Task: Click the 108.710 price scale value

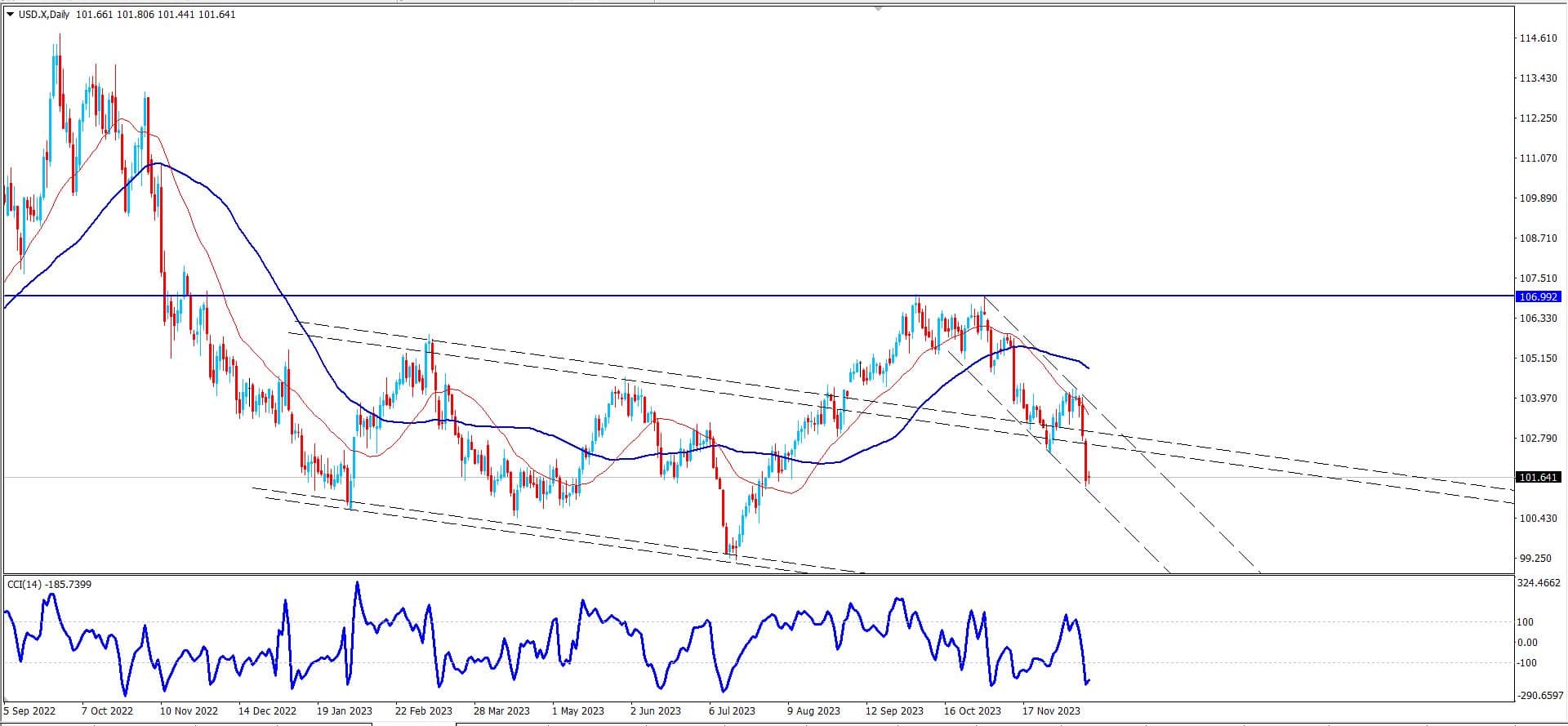Action: point(1538,238)
